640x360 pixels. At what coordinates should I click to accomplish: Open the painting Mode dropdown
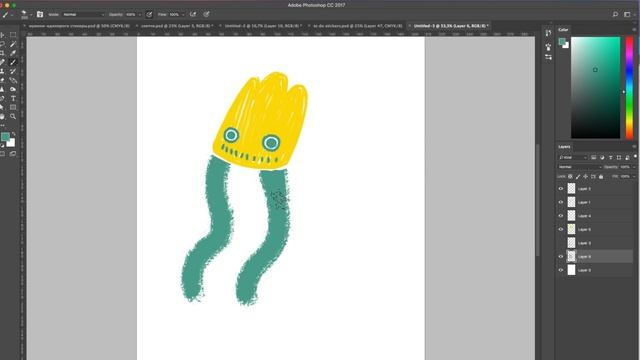84,14
